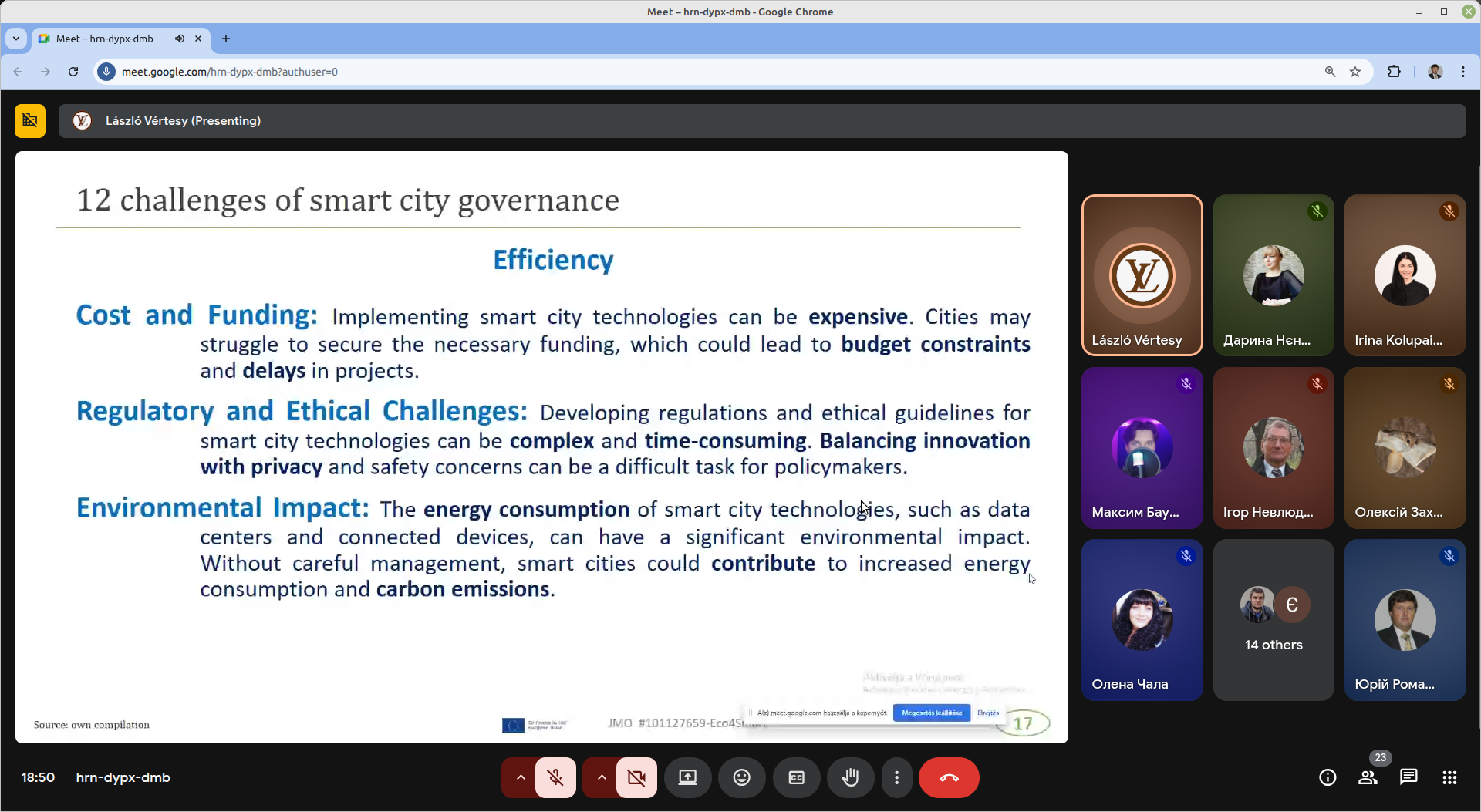This screenshot has height=812, width=1481.
Task: Open the activities grid icon
Action: [x=1449, y=777]
